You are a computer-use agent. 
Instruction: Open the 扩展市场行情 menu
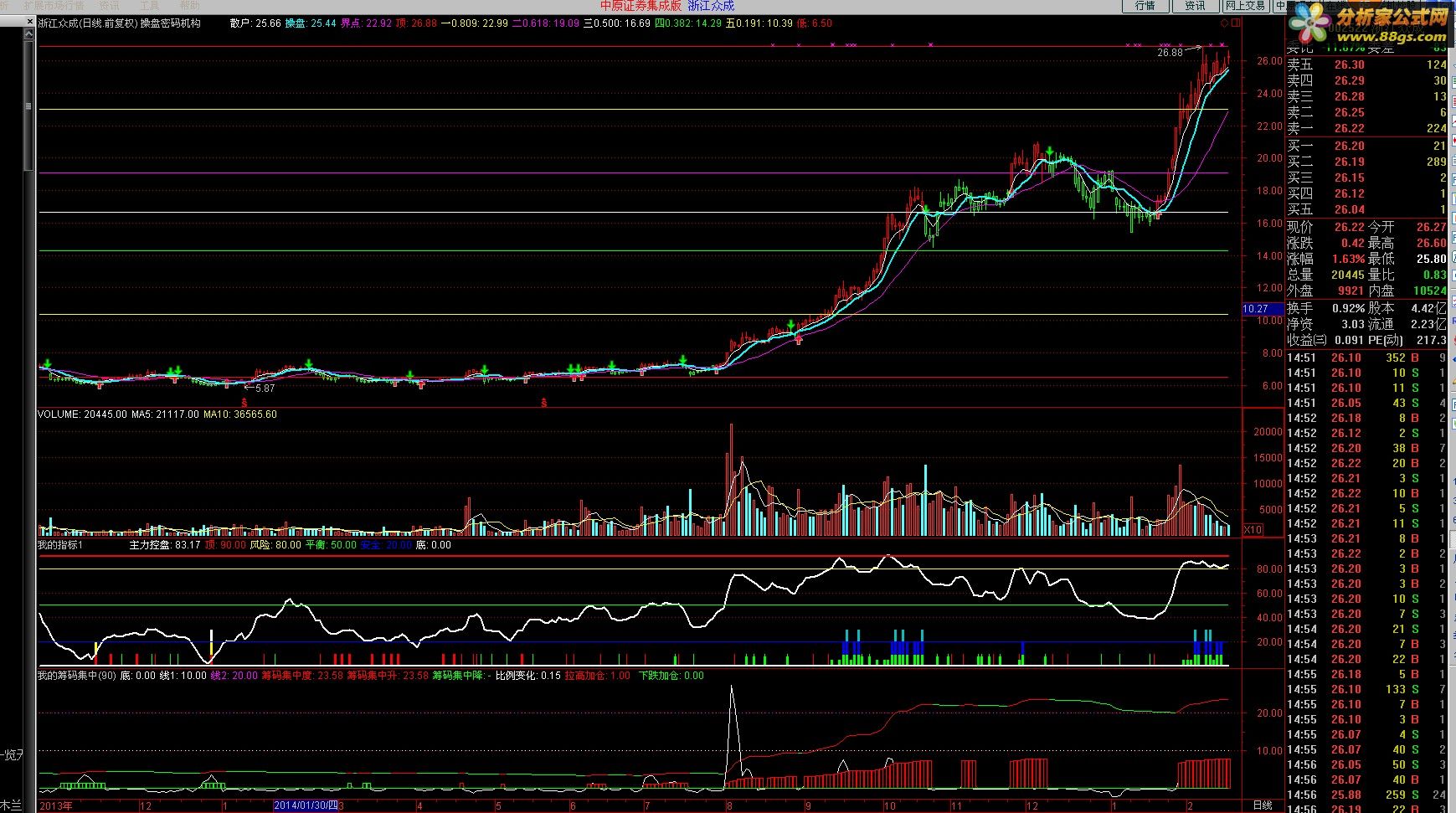(54, 5)
